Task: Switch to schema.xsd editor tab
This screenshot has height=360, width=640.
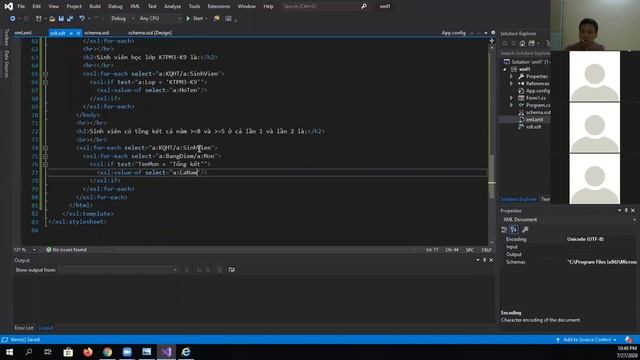Action: click(x=97, y=33)
